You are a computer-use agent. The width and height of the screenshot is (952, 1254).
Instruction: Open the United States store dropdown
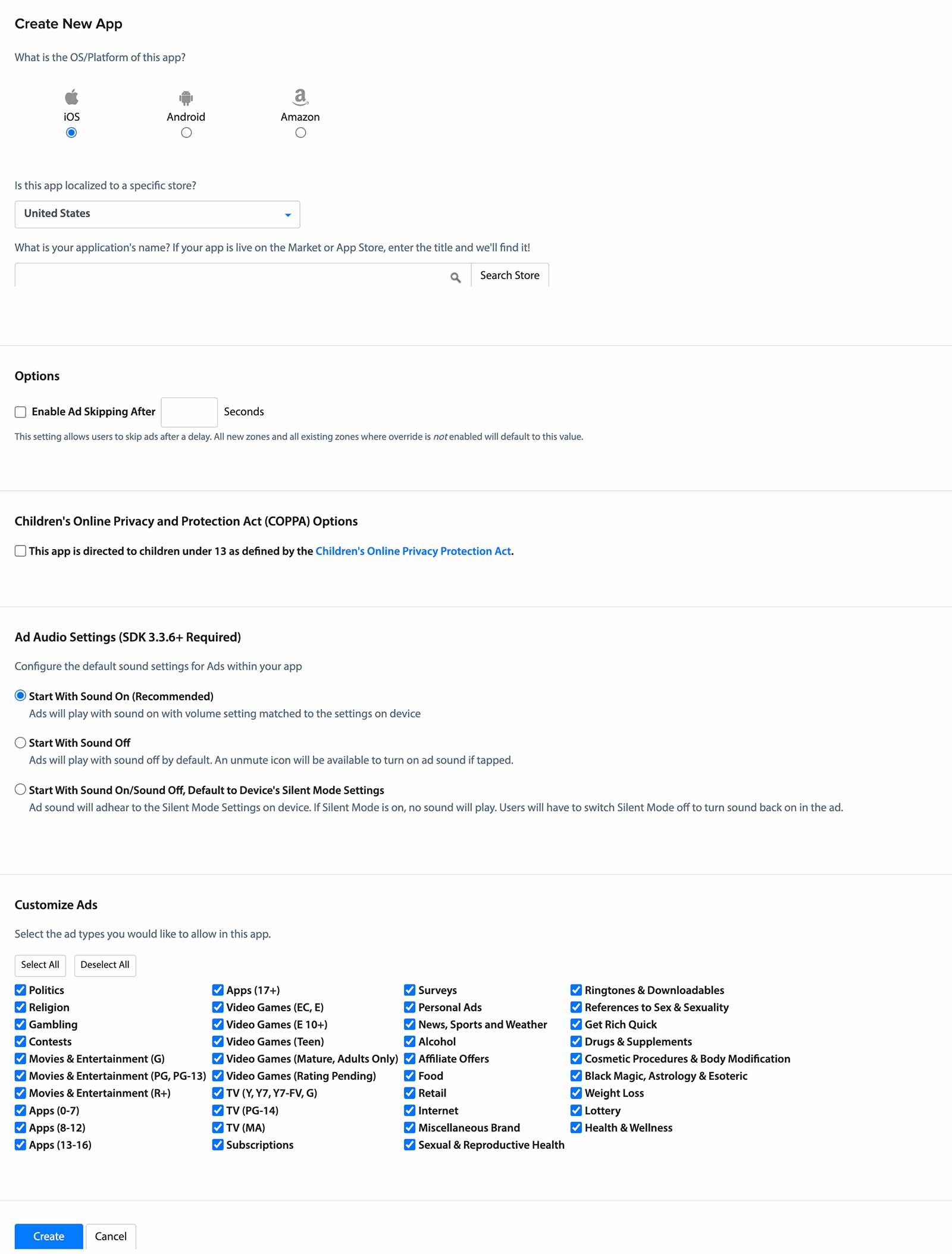(157, 214)
